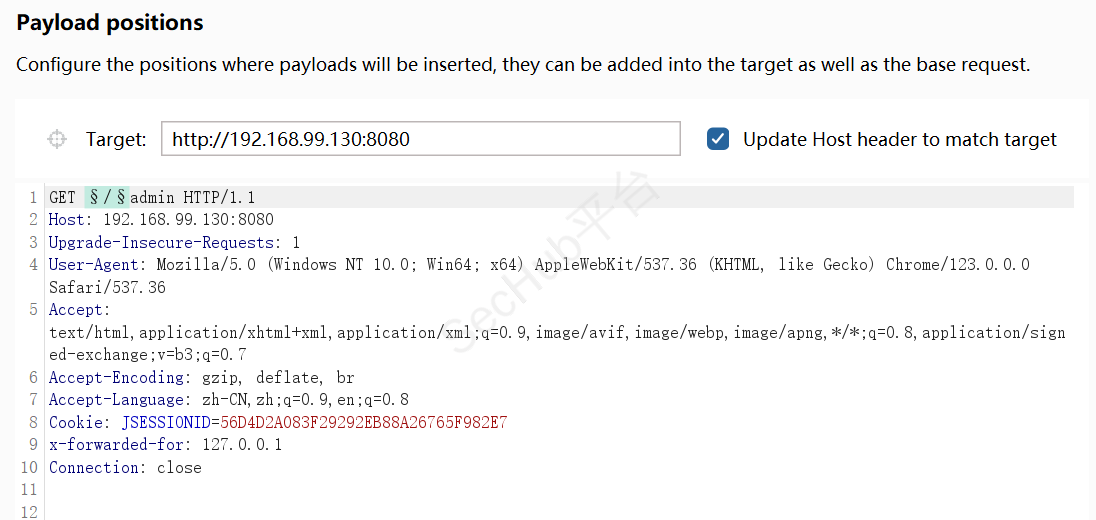Click the 'Update Host header to match target' label
Screen dimensions: 1096x520
(899, 139)
